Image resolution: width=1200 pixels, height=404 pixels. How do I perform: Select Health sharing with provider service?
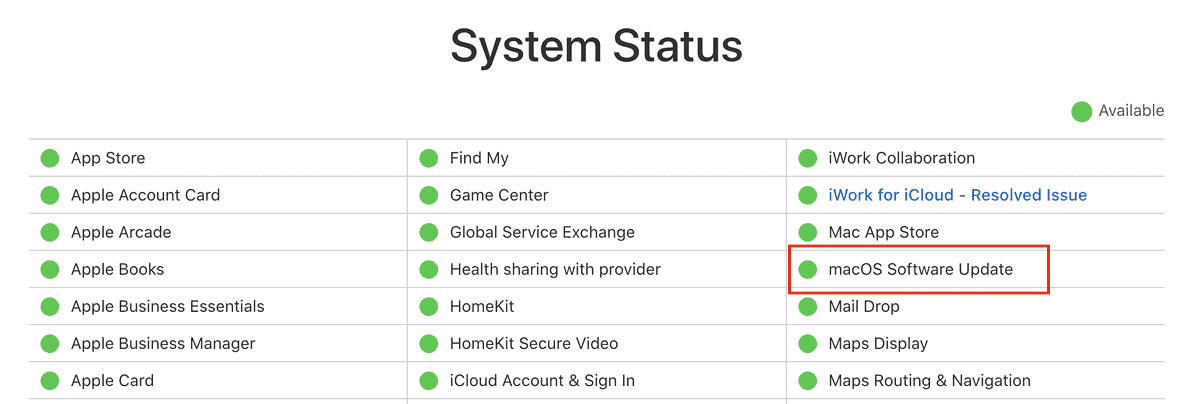pos(555,269)
